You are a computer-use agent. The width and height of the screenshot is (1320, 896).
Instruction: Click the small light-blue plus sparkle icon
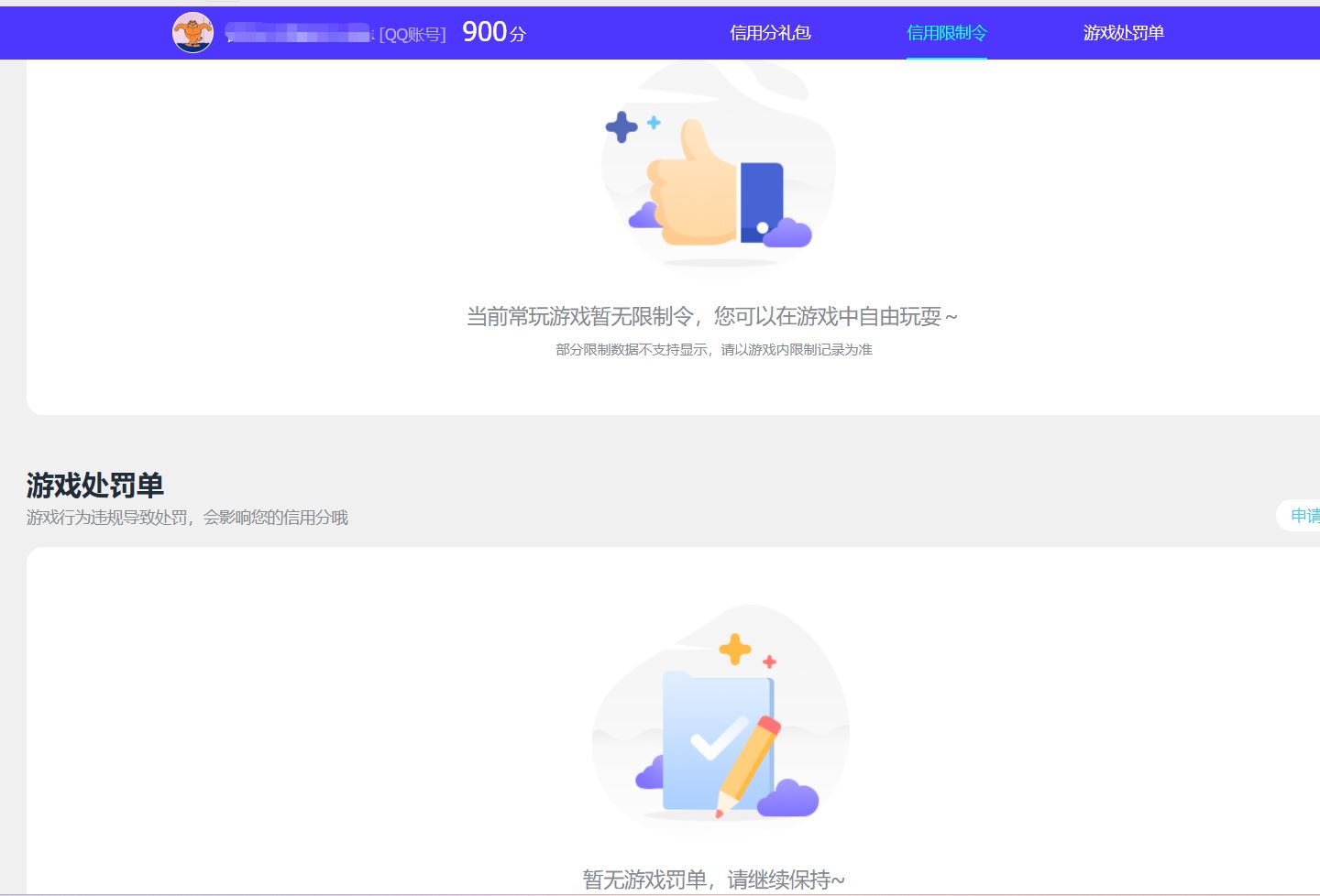coord(654,122)
